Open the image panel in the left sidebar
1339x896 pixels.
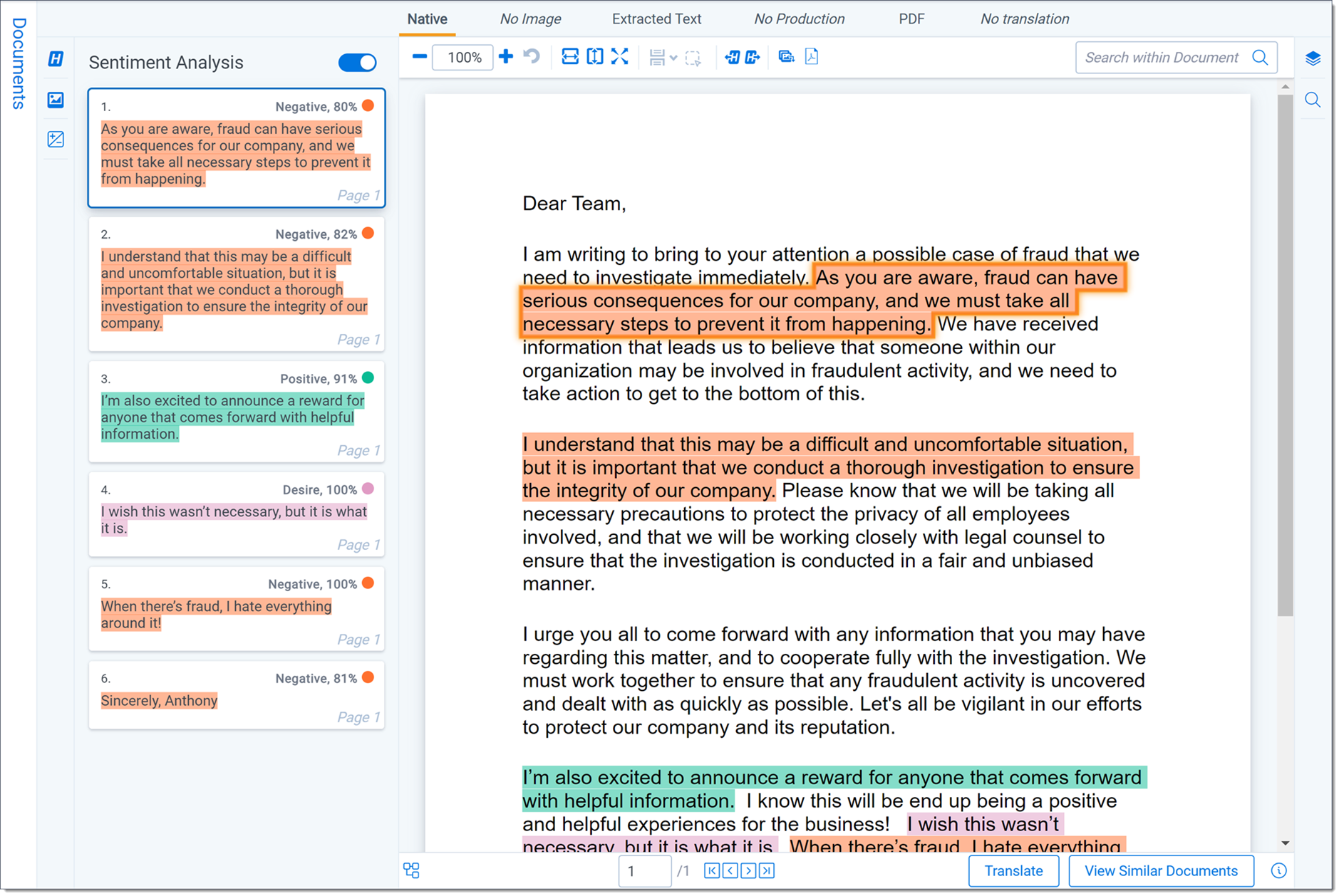[56, 100]
